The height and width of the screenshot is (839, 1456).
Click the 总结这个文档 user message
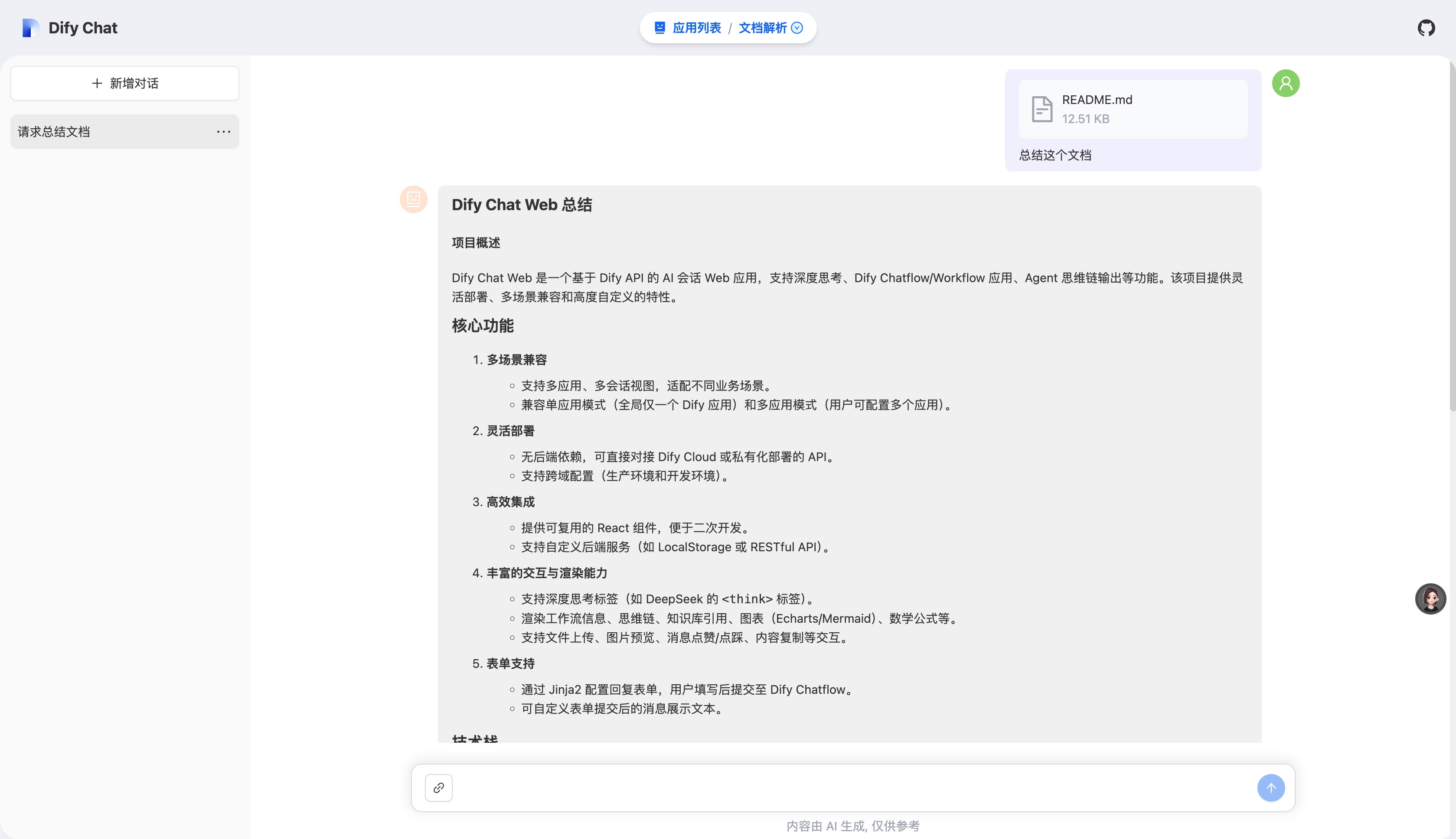point(1055,155)
